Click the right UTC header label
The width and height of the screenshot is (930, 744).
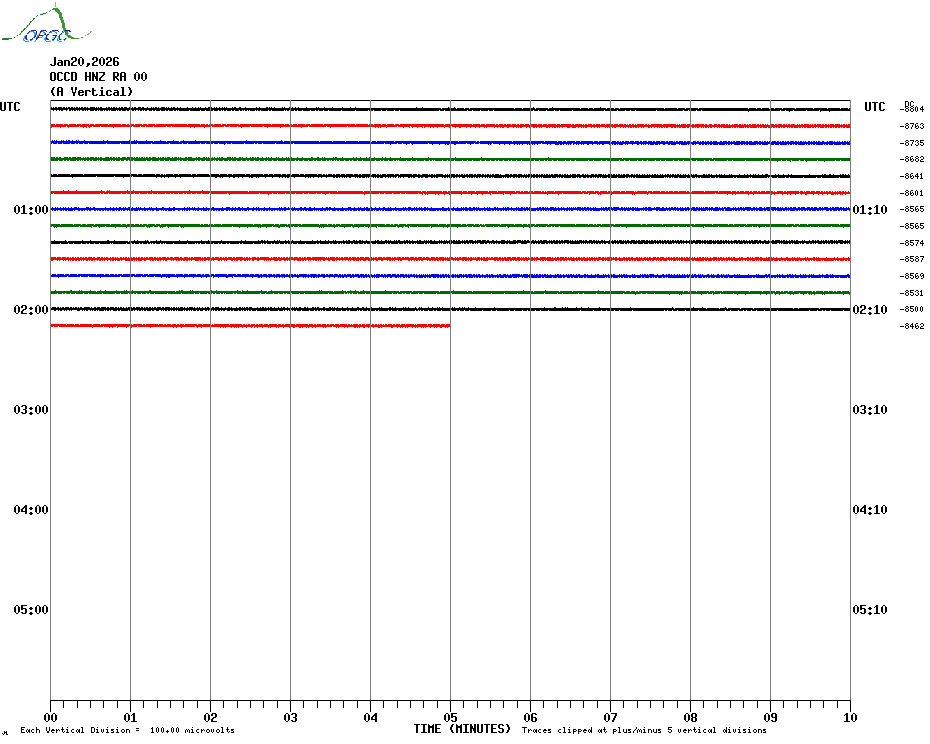point(874,107)
